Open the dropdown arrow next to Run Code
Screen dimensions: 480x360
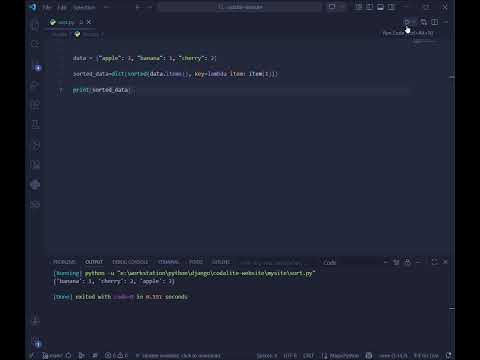point(414,22)
